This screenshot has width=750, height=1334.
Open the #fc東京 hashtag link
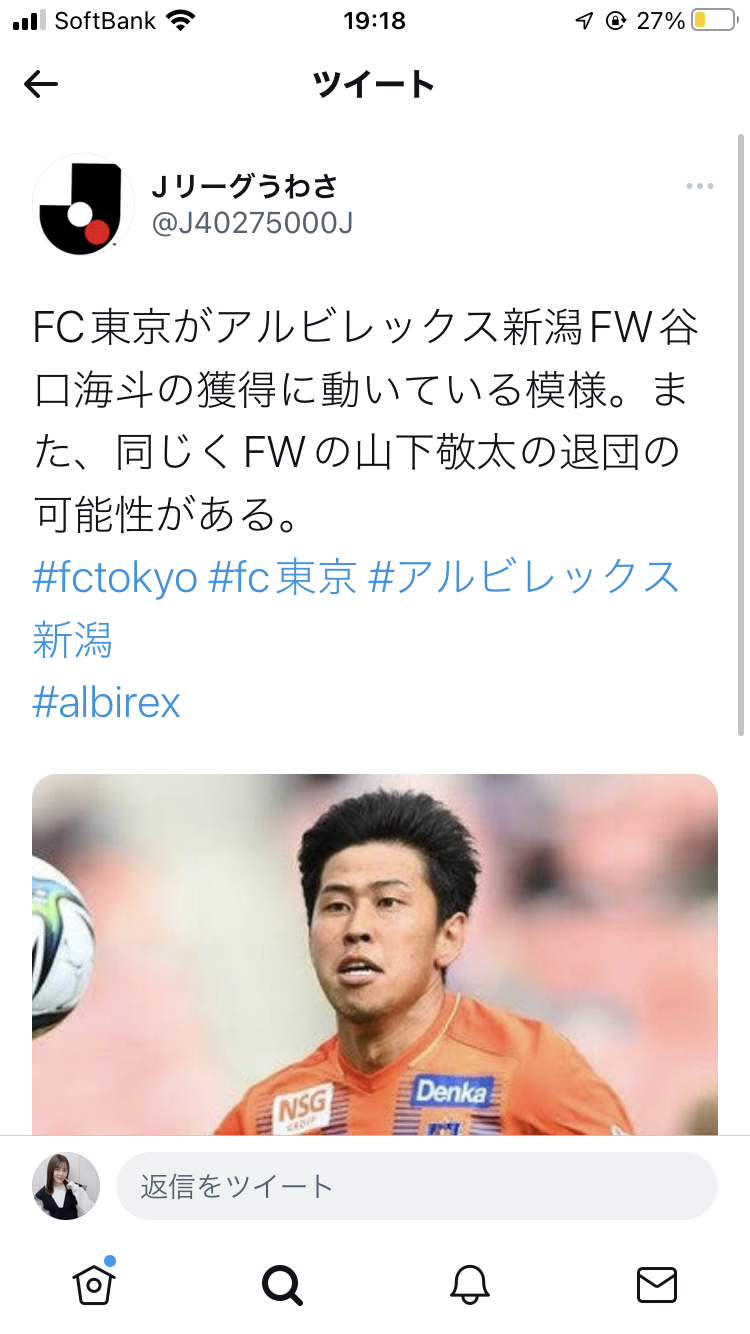tap(282, 579)
